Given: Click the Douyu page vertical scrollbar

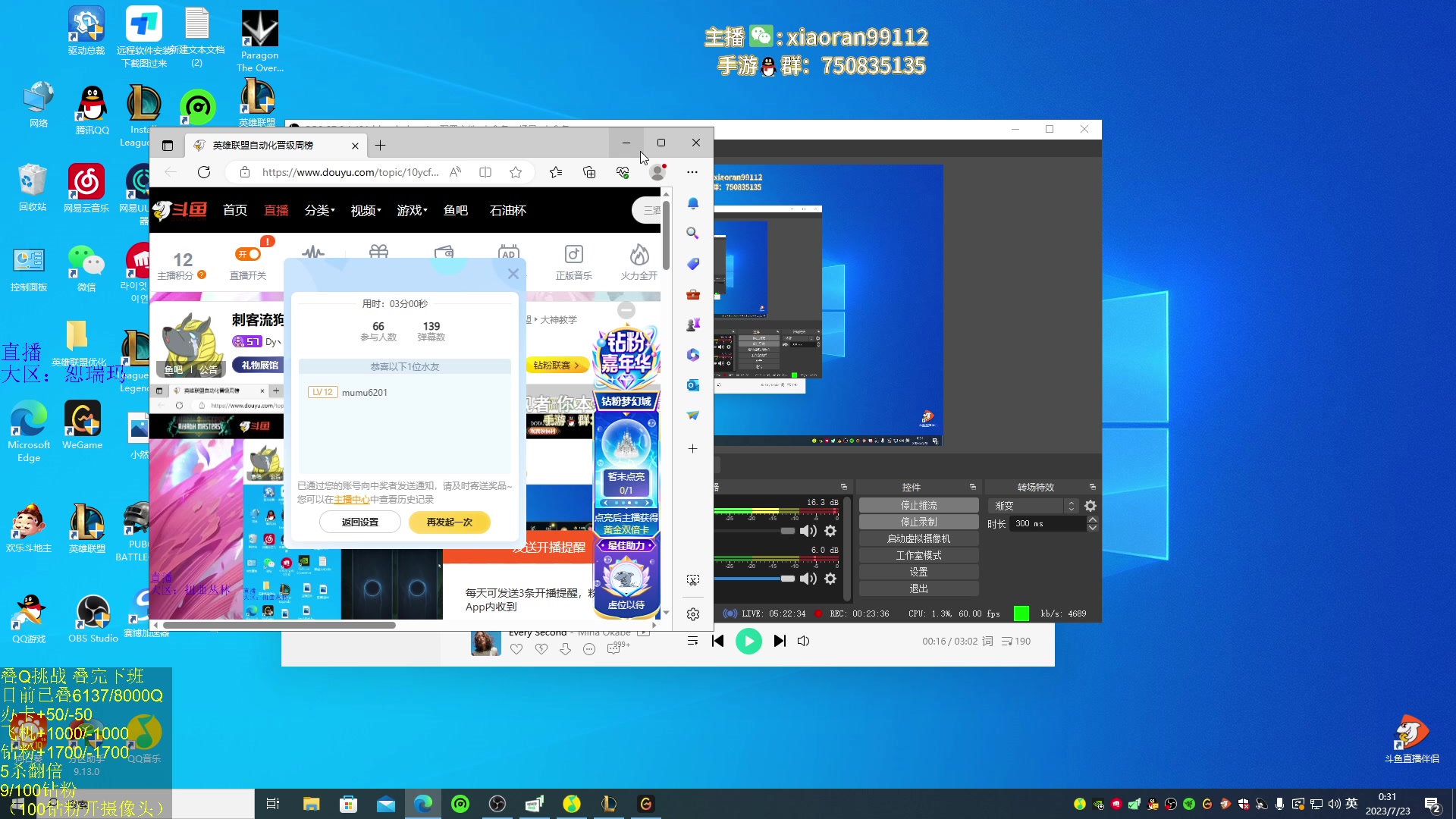Looking at the screenshot, I should click(666, 235).
